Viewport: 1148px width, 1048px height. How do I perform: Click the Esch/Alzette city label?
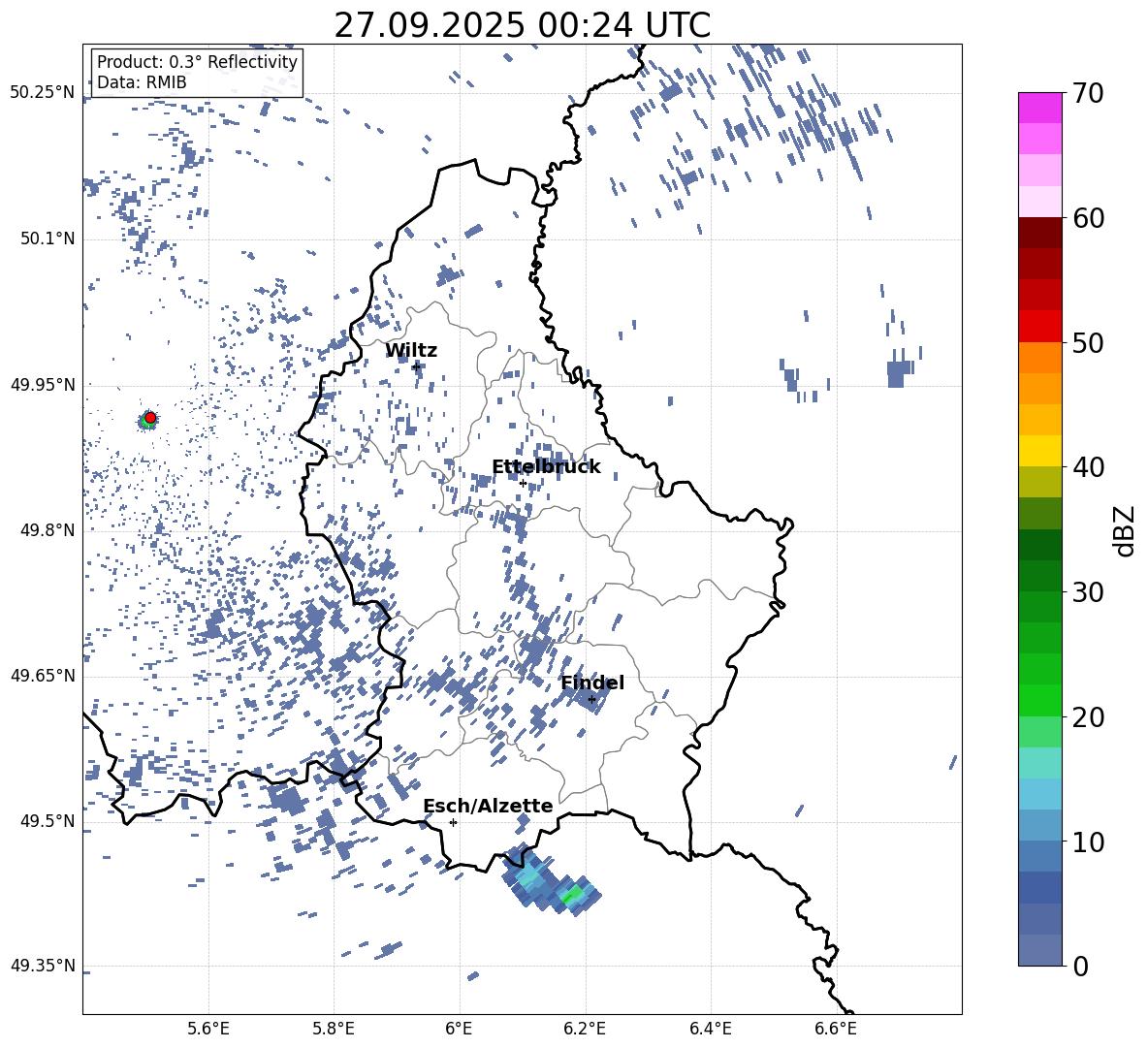488,806
